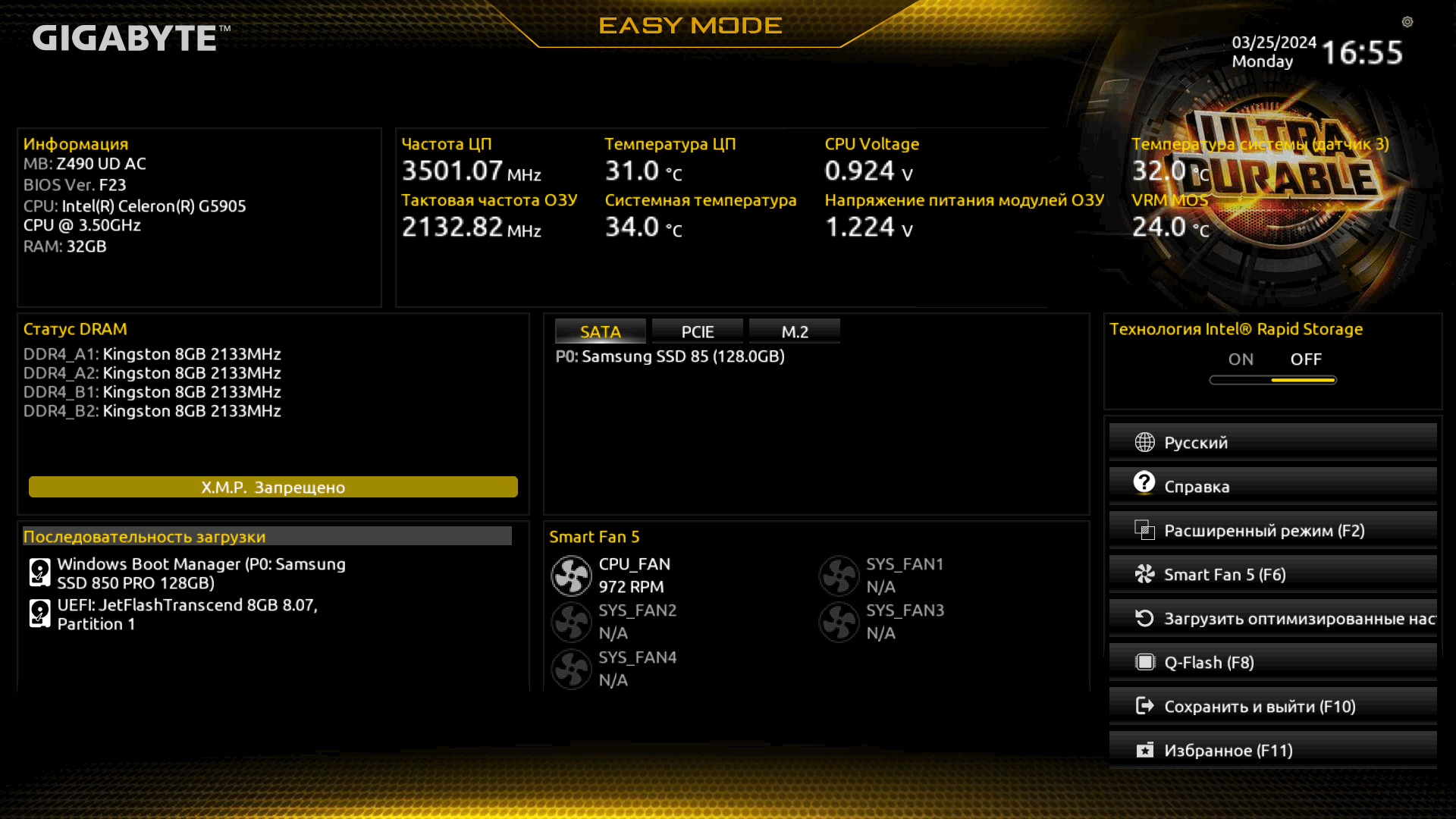1456x819 pixels.
Task: Click the DDR4_B1 Kingston memory row
Action: (152, 392)
